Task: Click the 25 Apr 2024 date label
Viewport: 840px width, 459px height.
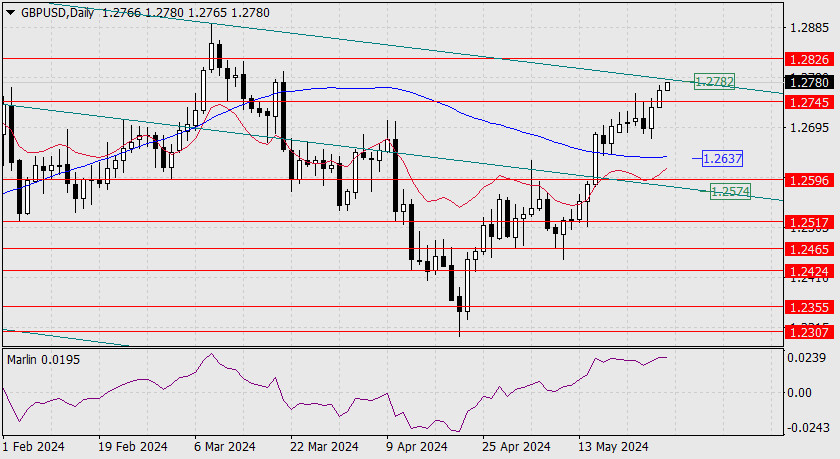Action: click(x=516, y=446)
